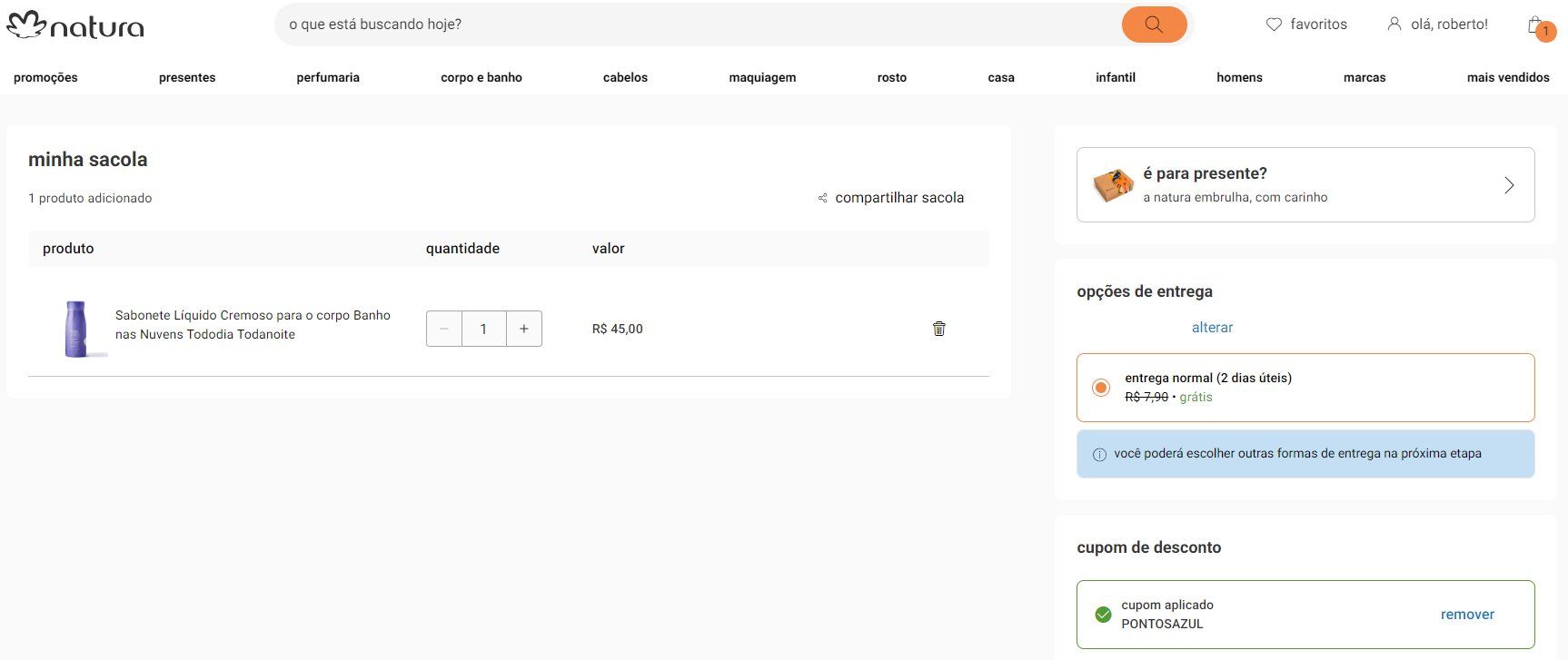Viewport: 1568px width, 660px height.
Task: Select entrega normal radio button
Action: [x=1101, y=388]
